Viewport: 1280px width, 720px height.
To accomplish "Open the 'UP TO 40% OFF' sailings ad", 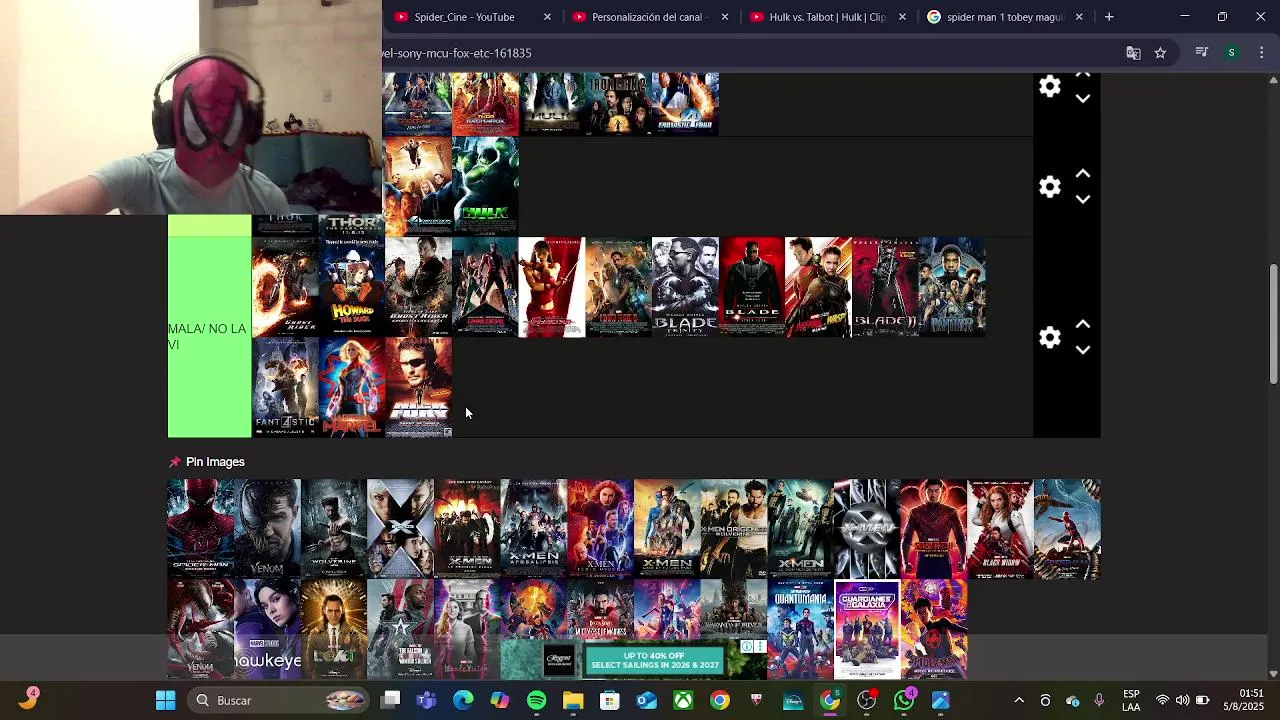I will [x=655, y=660].
